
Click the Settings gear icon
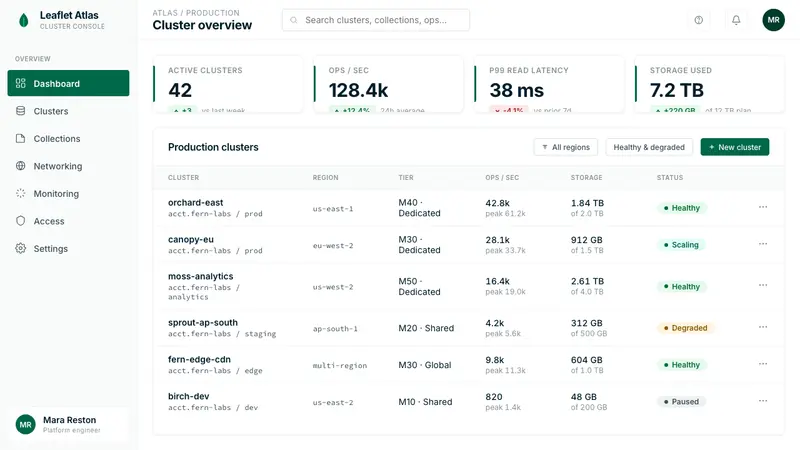click(20, 248)
